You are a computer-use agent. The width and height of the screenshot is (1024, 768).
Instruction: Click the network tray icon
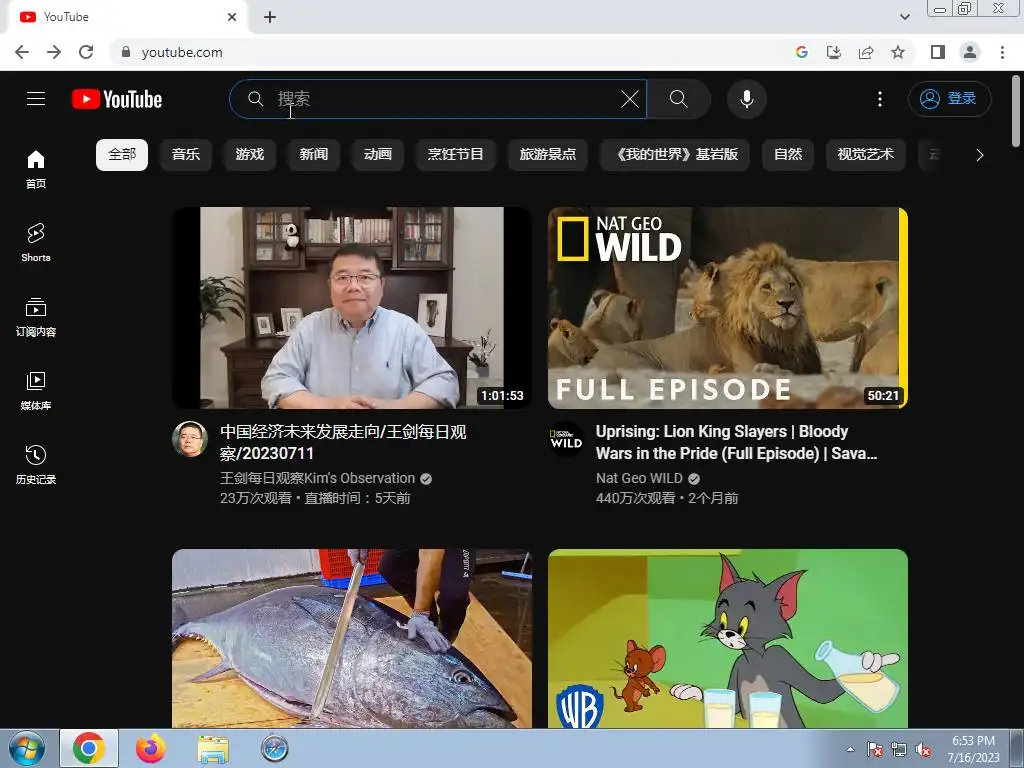899,750
